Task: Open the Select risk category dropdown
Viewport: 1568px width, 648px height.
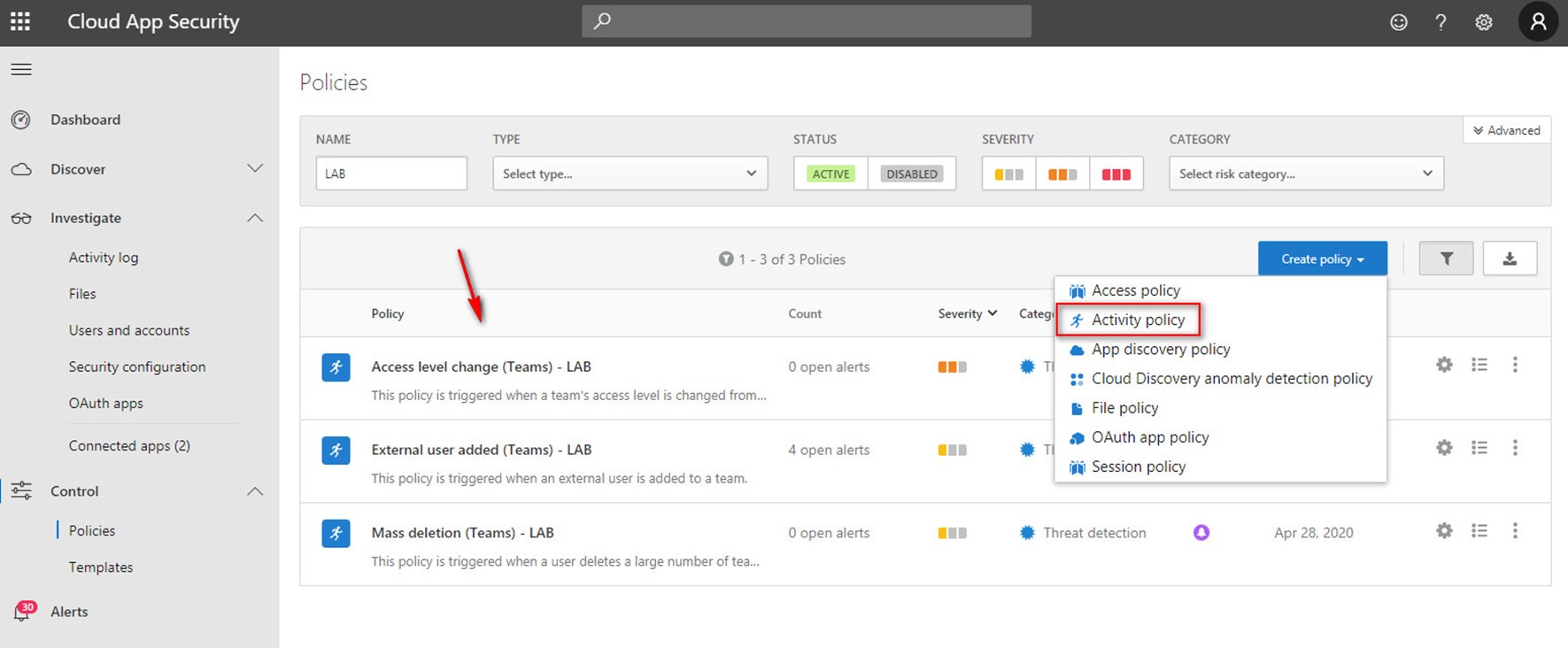Action: (x=1306, y=174)
